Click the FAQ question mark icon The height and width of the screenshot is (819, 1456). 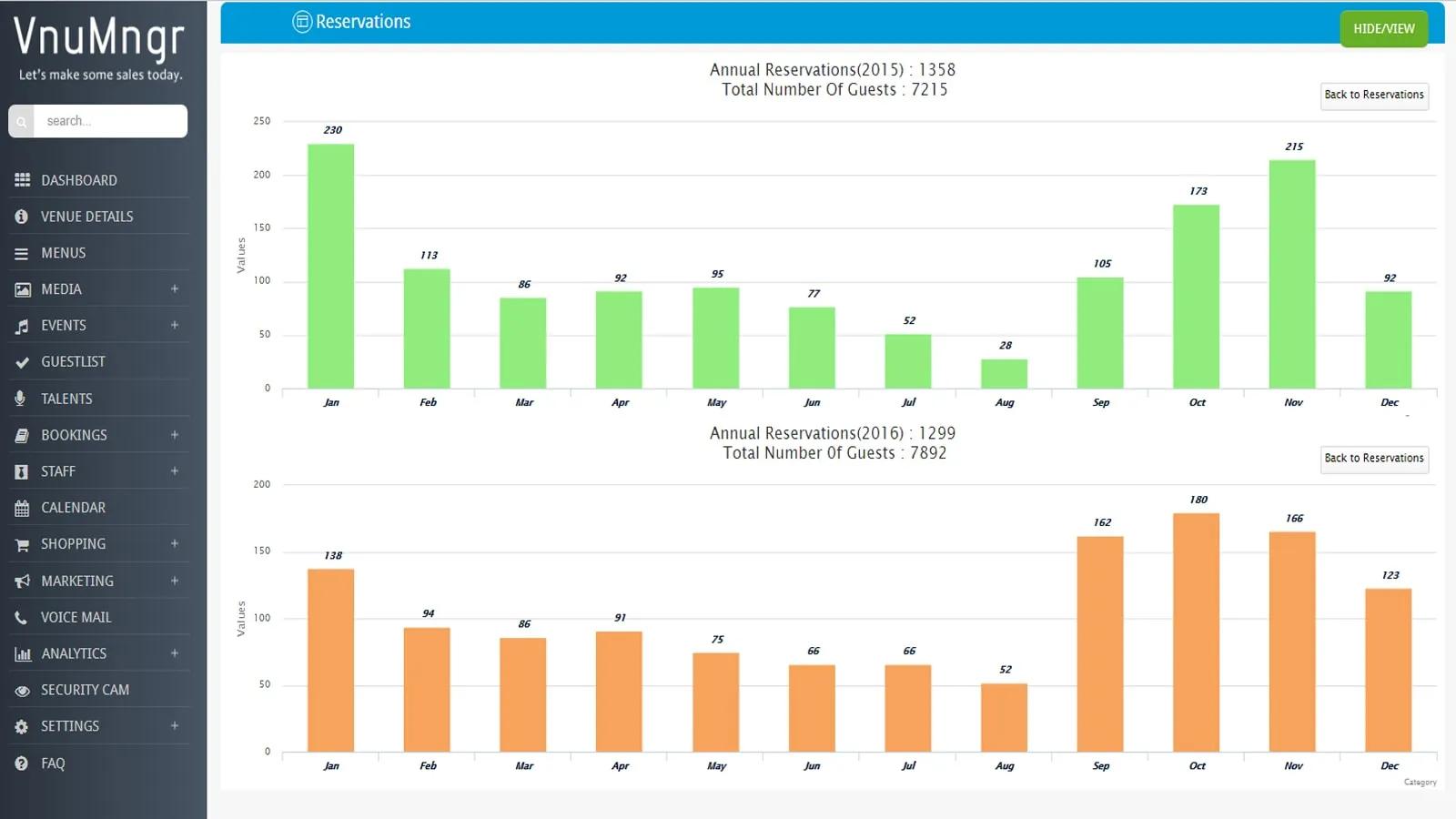tap(22, 763)
